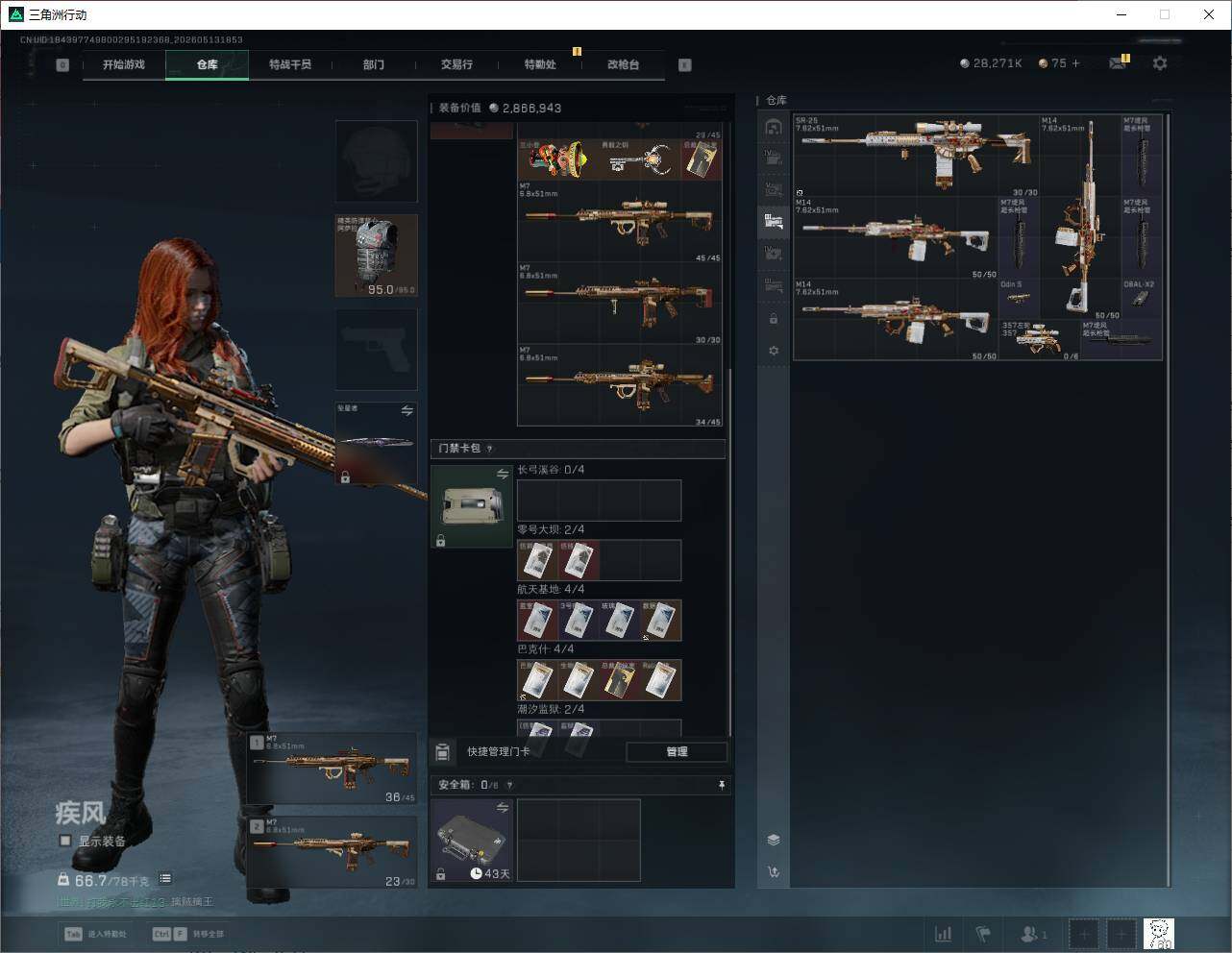This screenshot has height=953, width=1232.
Task: Click the locked stash slot icon
Action: 774,318
